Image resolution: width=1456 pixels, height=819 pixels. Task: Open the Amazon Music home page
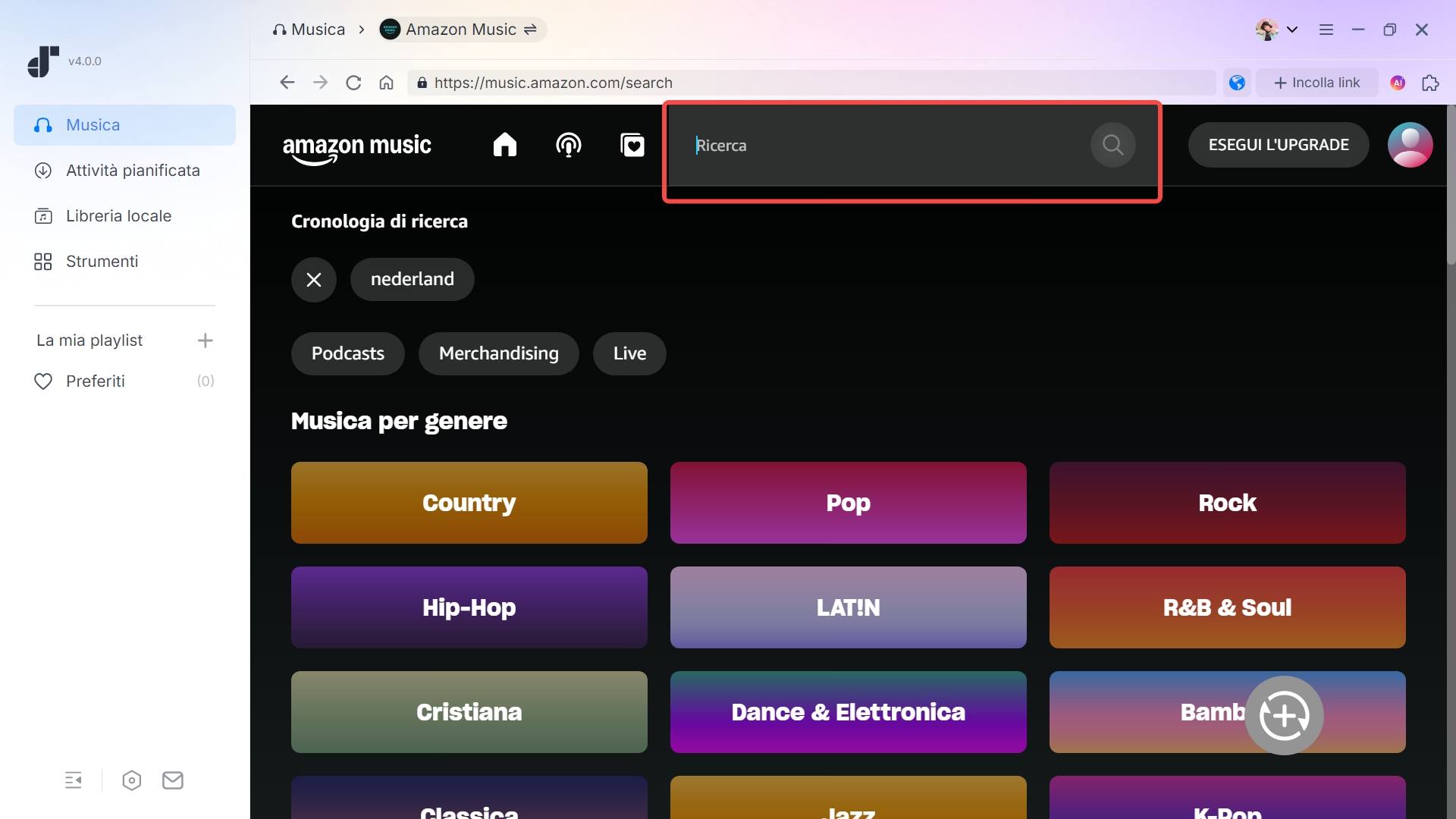tap(504, 144)
